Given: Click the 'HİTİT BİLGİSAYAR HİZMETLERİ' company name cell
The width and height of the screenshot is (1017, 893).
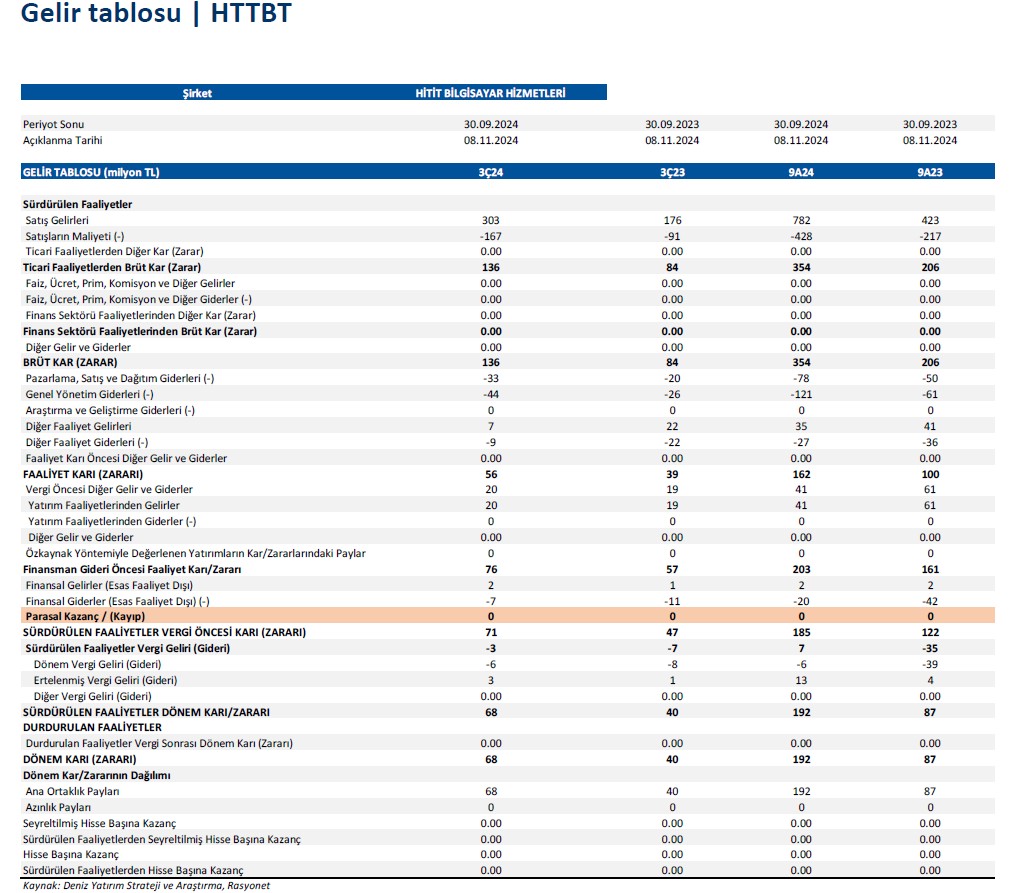Looking at the screenshot, I should (490, 92).
